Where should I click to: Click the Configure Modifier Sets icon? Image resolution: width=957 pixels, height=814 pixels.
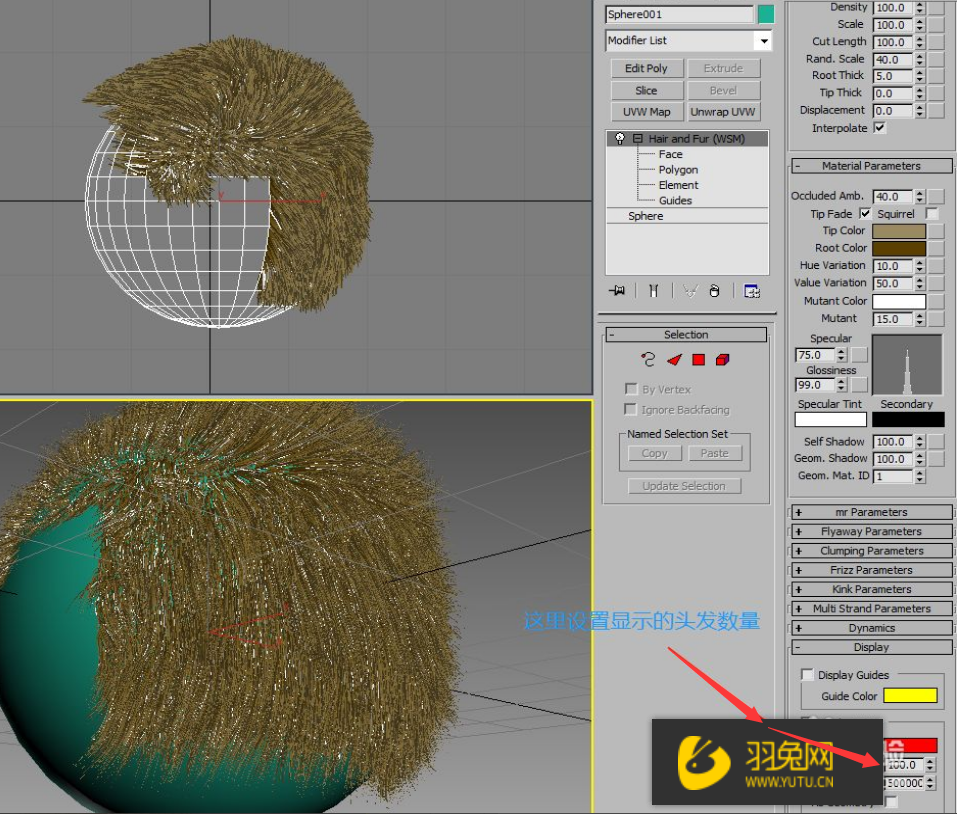click(x=752, y=291)
